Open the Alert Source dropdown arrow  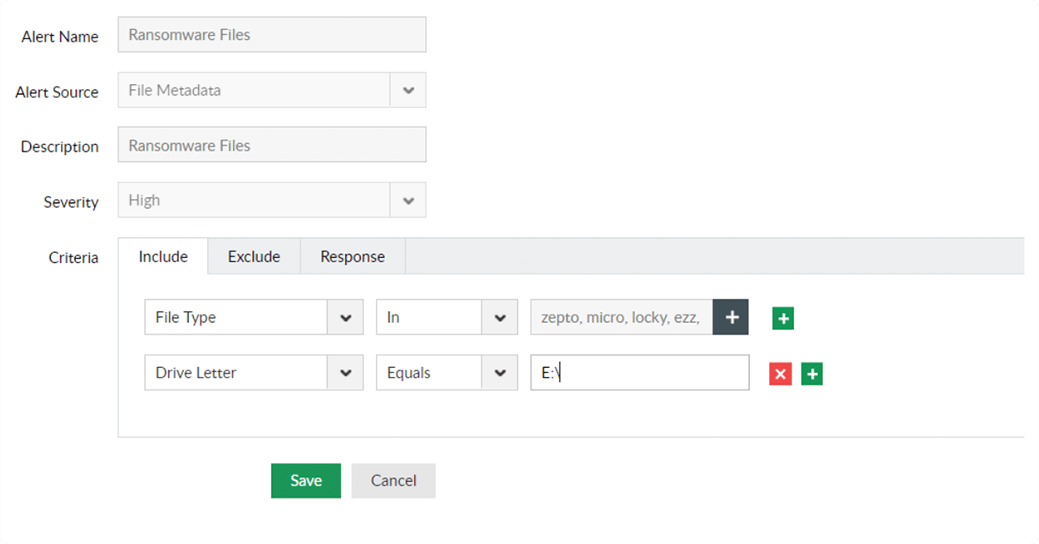coord(408,90)
